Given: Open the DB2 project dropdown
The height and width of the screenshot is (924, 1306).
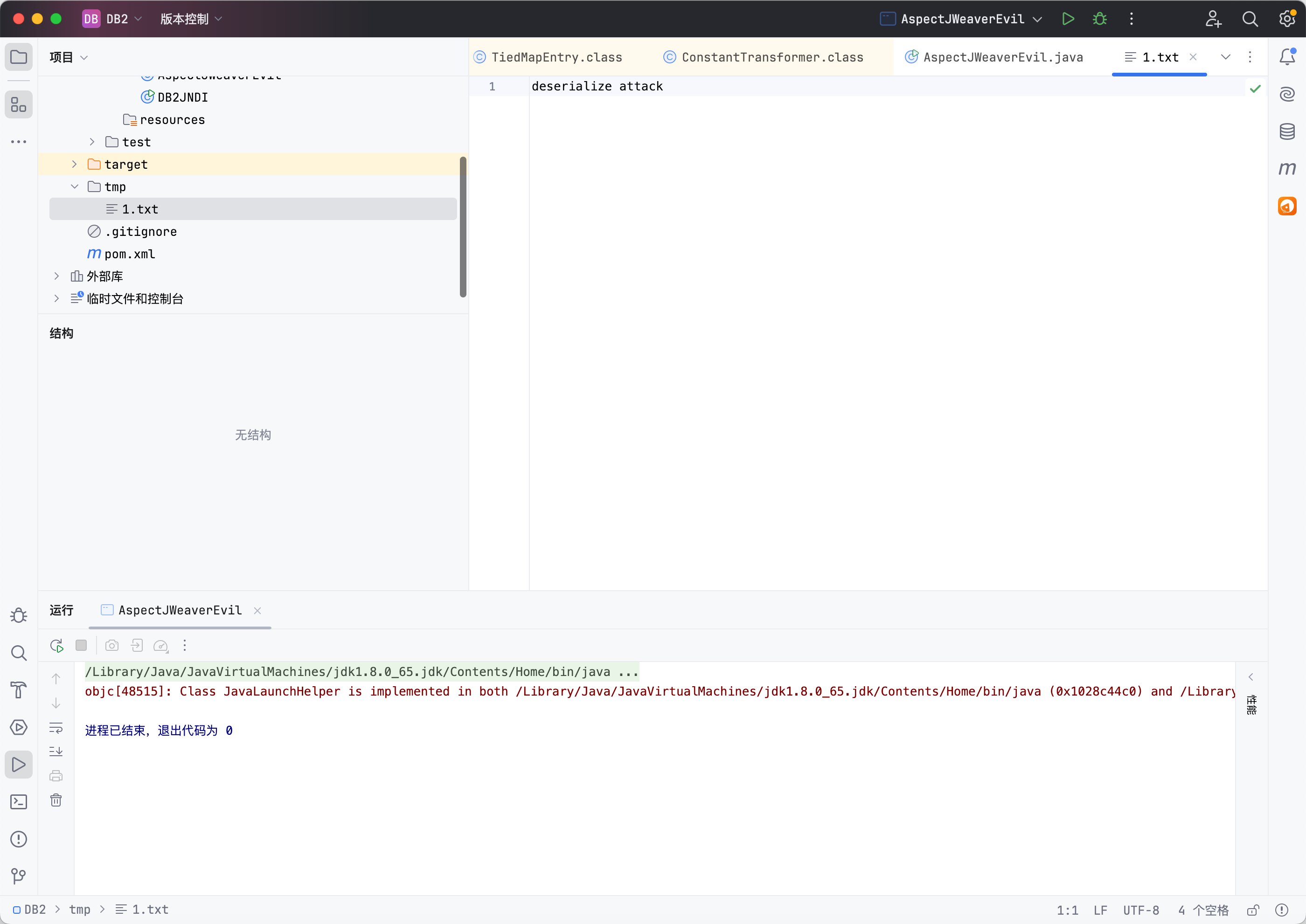Looking at the screenshot, I should 112,19.
